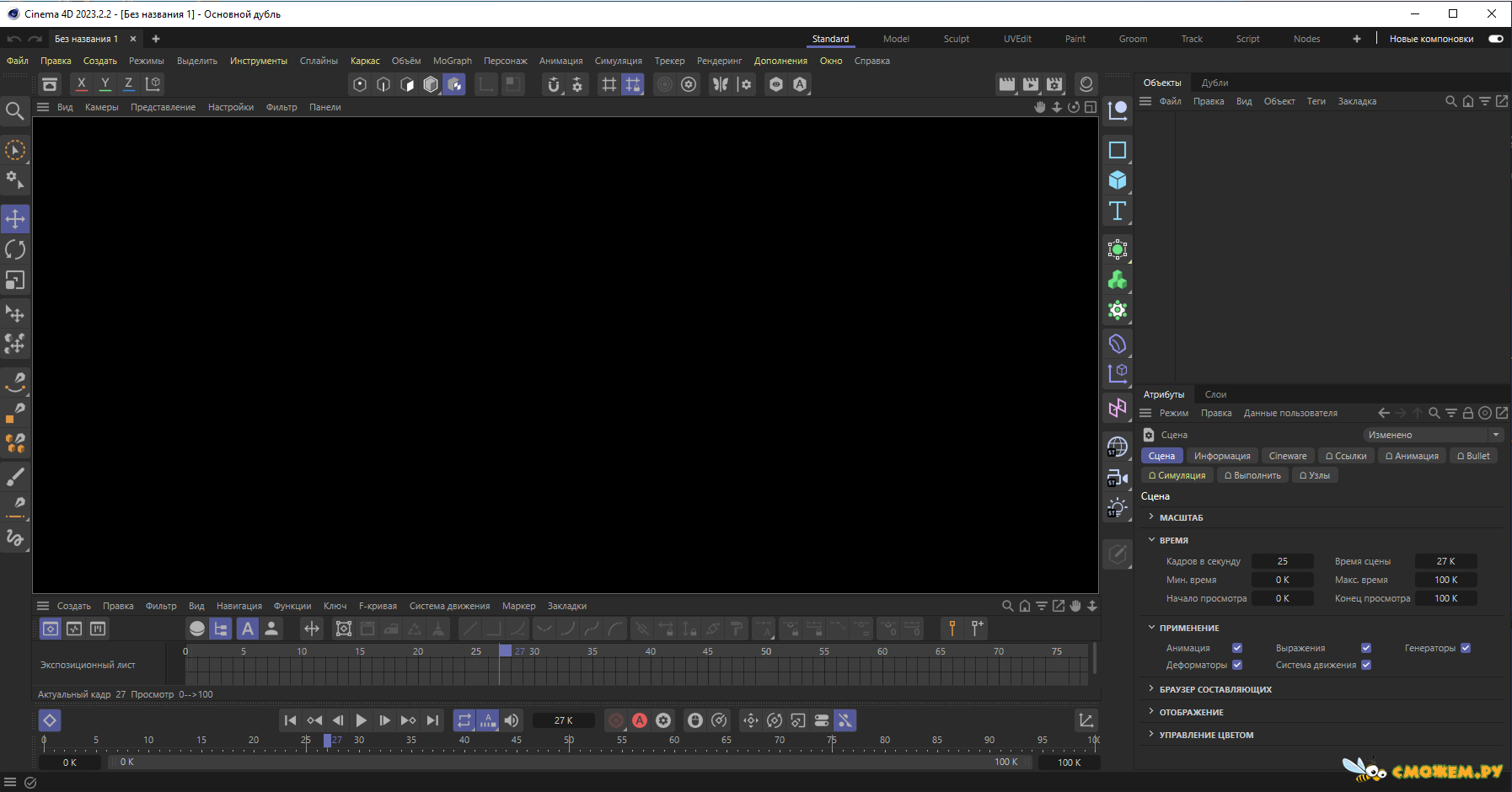Toggle loop playback mode
This screenshot has height=792, width=1512.
point(464,720)
